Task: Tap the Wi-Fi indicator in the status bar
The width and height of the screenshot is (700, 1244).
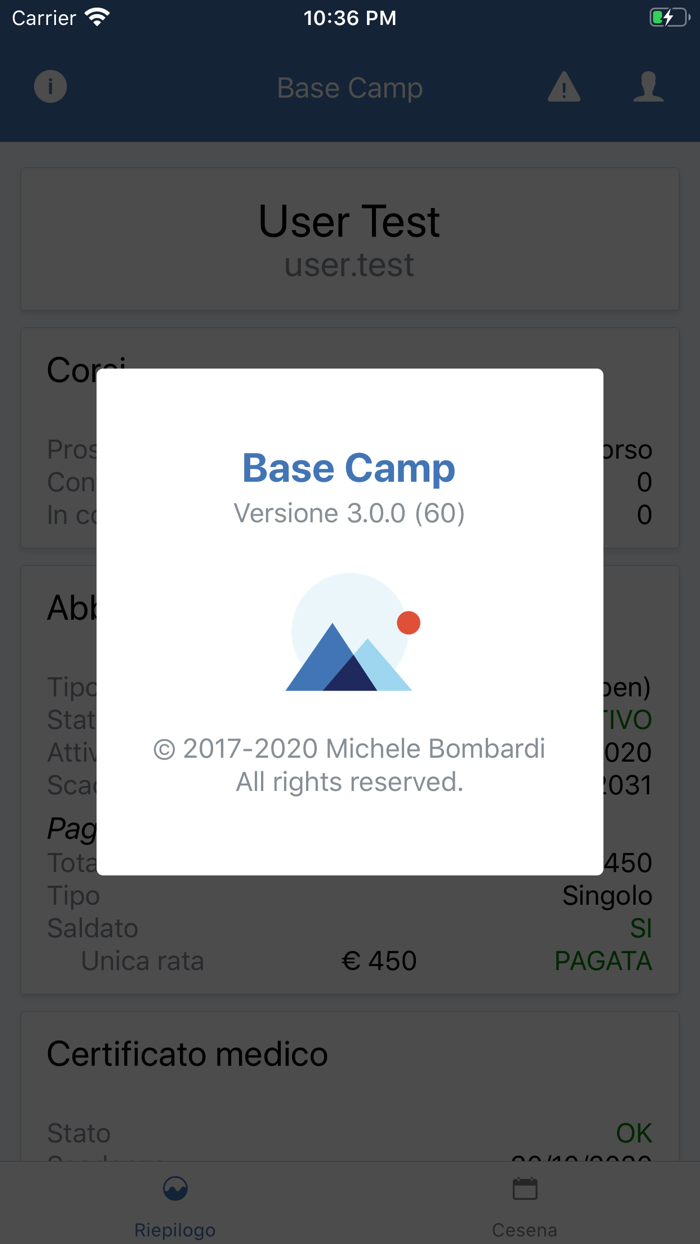Action: pos(96,16)
